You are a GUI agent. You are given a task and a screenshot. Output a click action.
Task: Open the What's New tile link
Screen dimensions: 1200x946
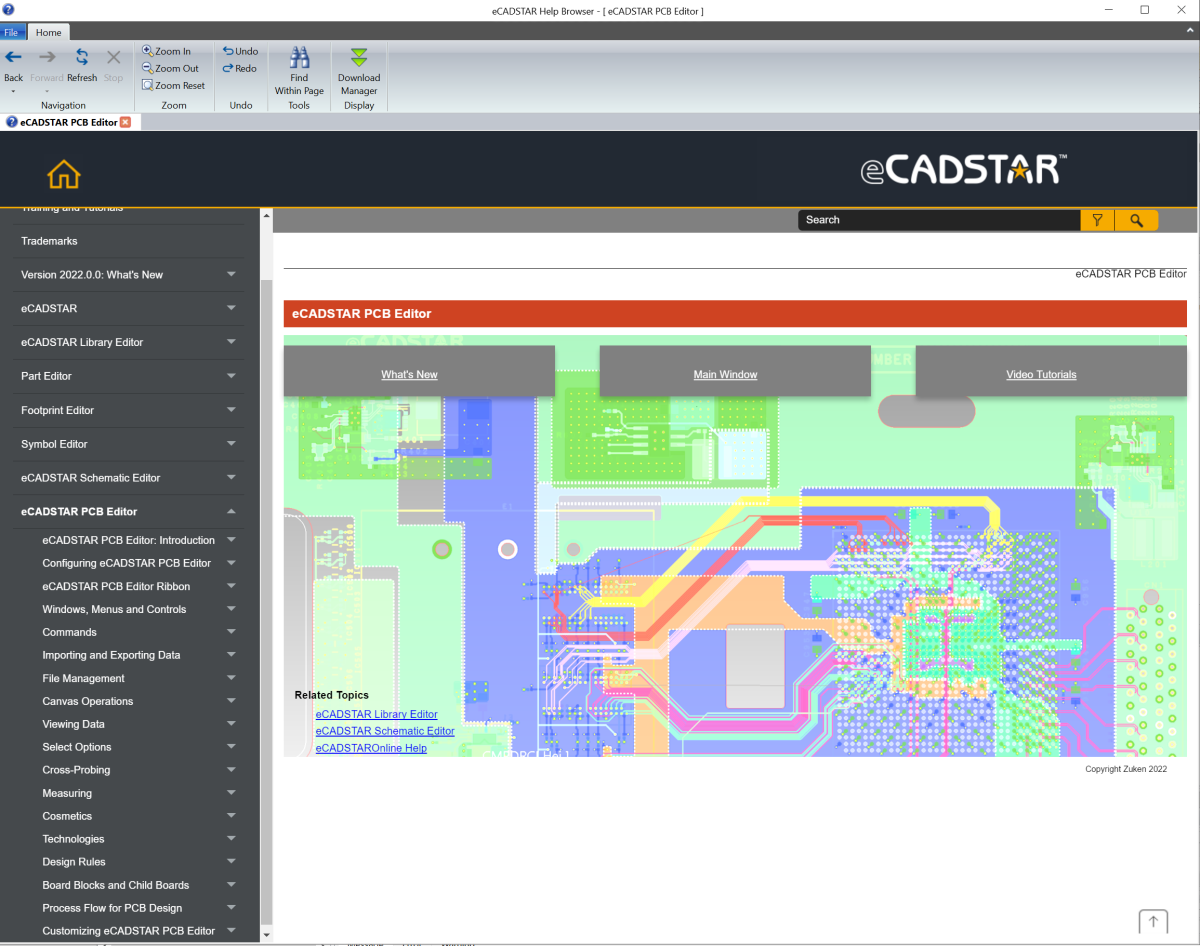[409, 375]
